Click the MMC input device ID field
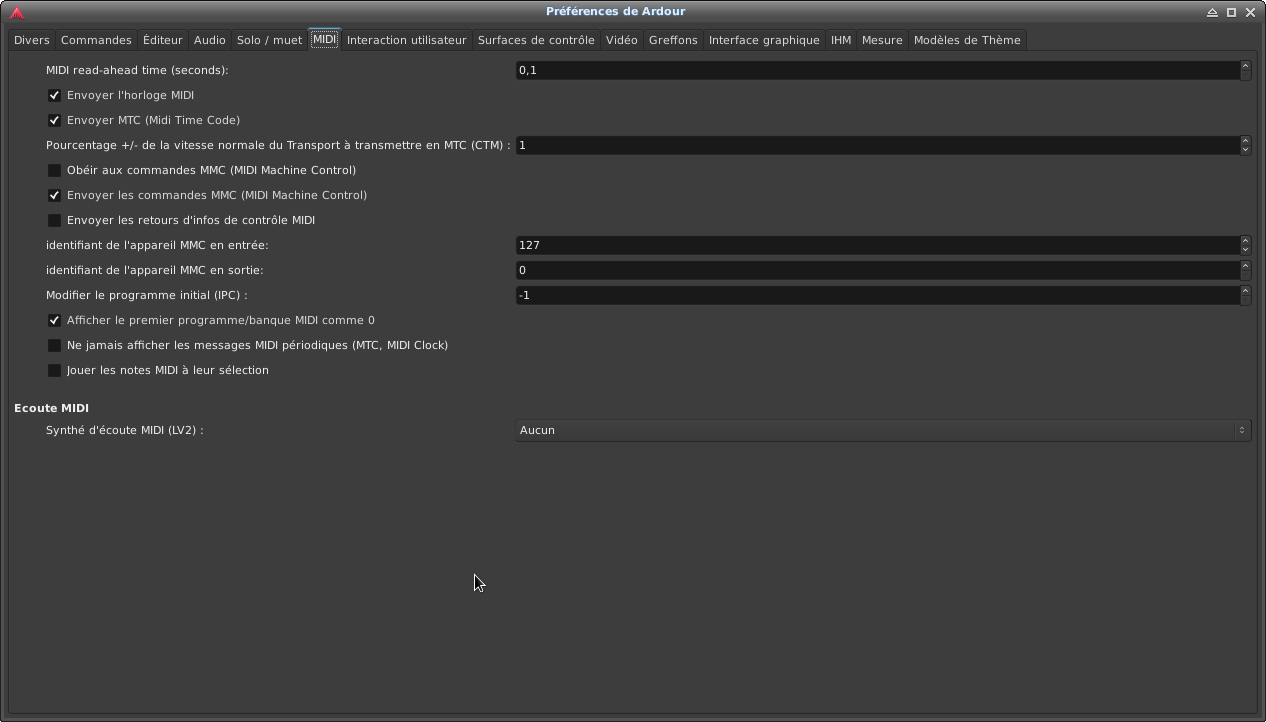The image size is (1266, 722). (x=877, y=245)
